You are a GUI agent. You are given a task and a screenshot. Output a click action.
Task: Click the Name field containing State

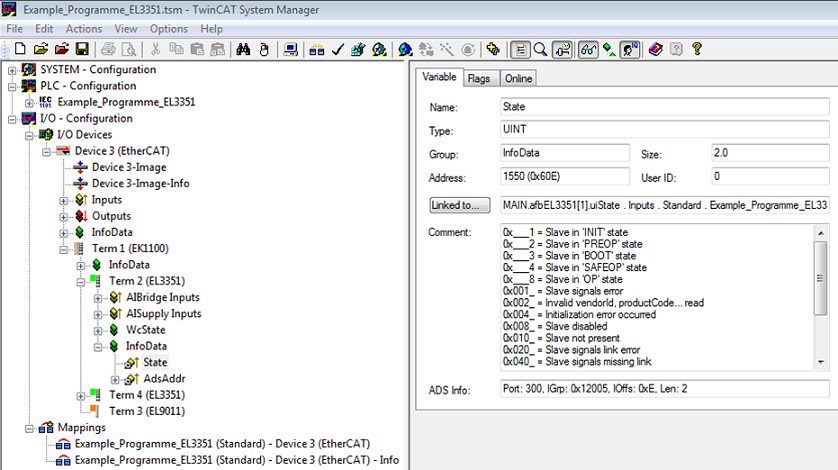point(664,106)
